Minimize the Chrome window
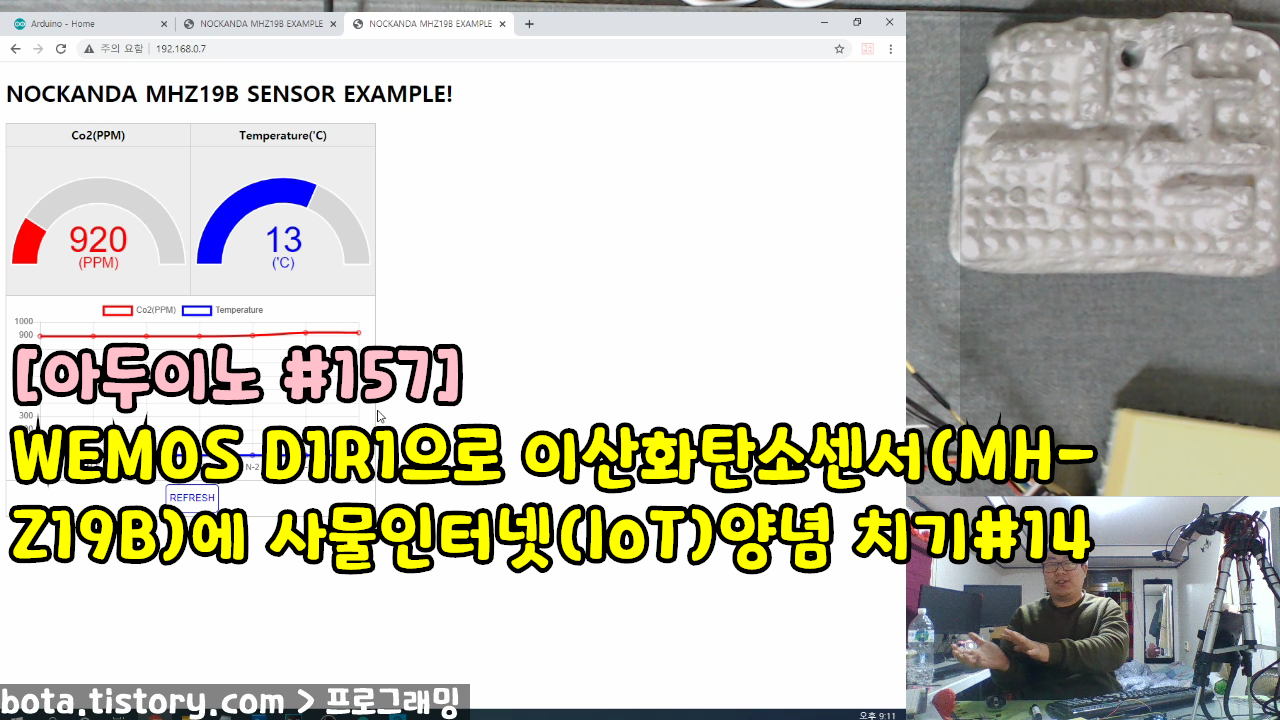 824,22
